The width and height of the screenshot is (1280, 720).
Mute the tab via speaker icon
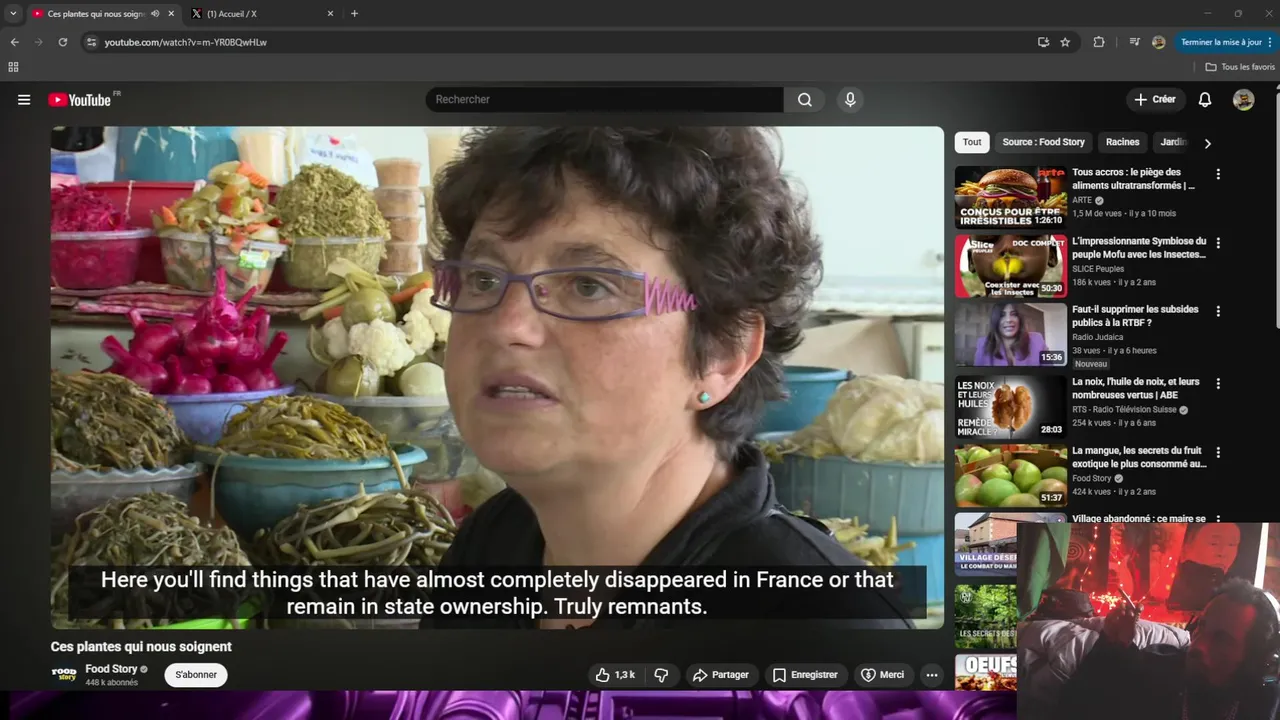click(x=155, y=14)
